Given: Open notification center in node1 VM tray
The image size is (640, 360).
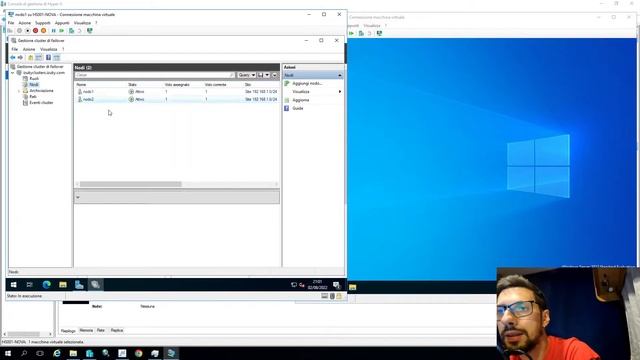Looking at the screenshot, I should [337, 284].
